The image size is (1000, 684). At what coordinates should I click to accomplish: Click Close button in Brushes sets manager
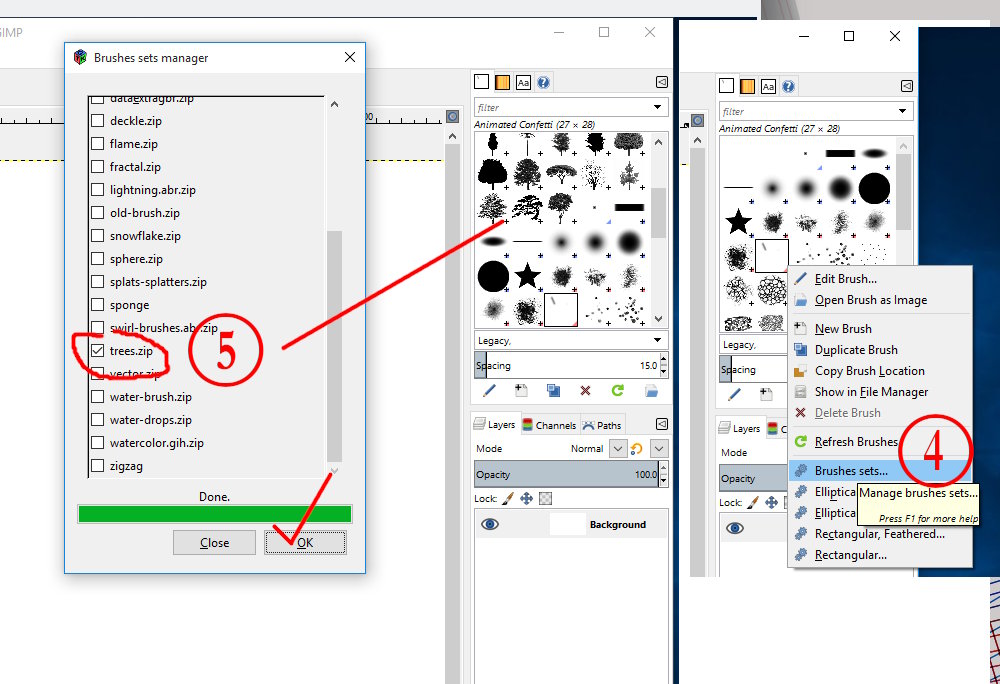click(214, 542)
